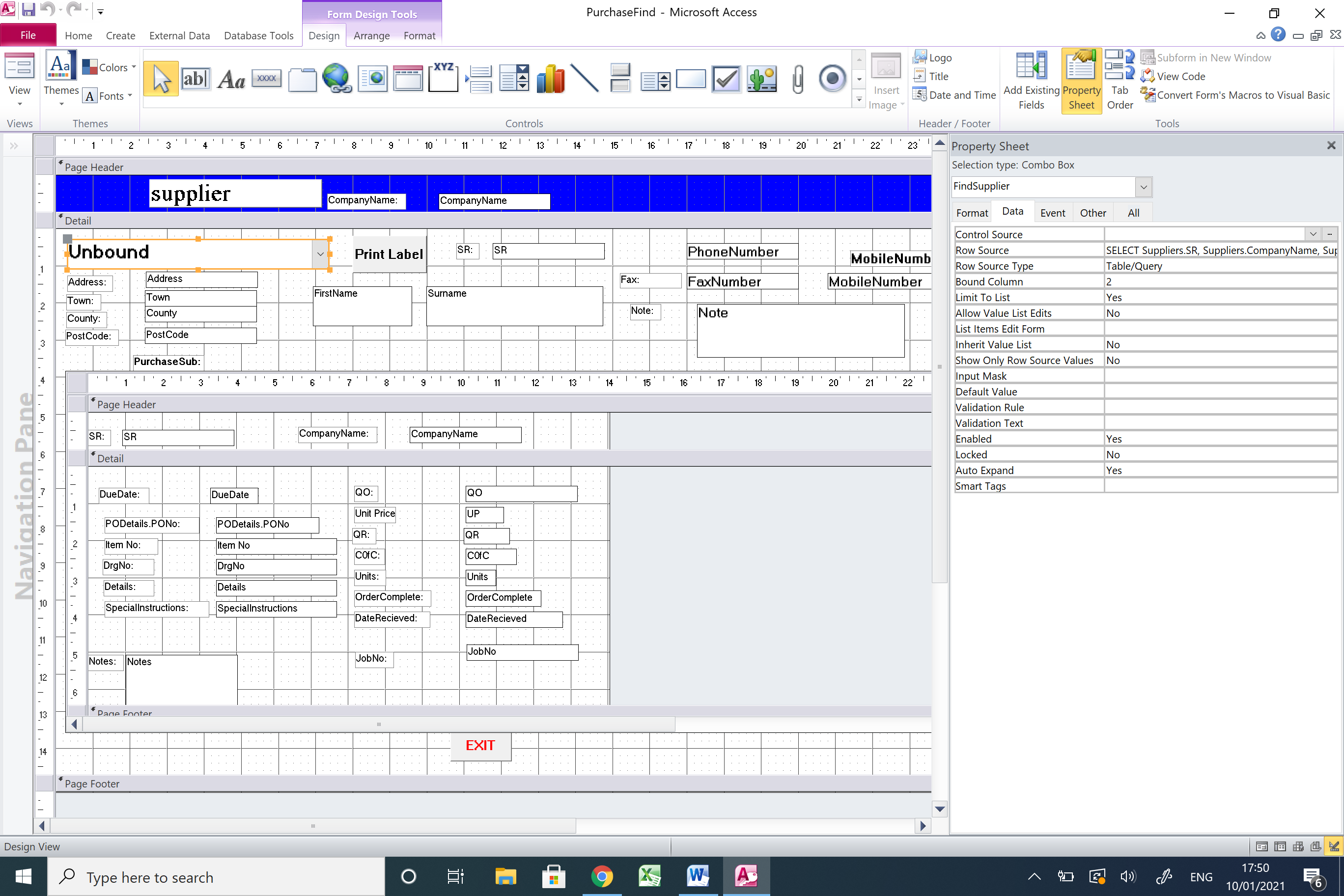Choose the Chart control tool
Screen dimensions: 1344x896
click(550, 79)
